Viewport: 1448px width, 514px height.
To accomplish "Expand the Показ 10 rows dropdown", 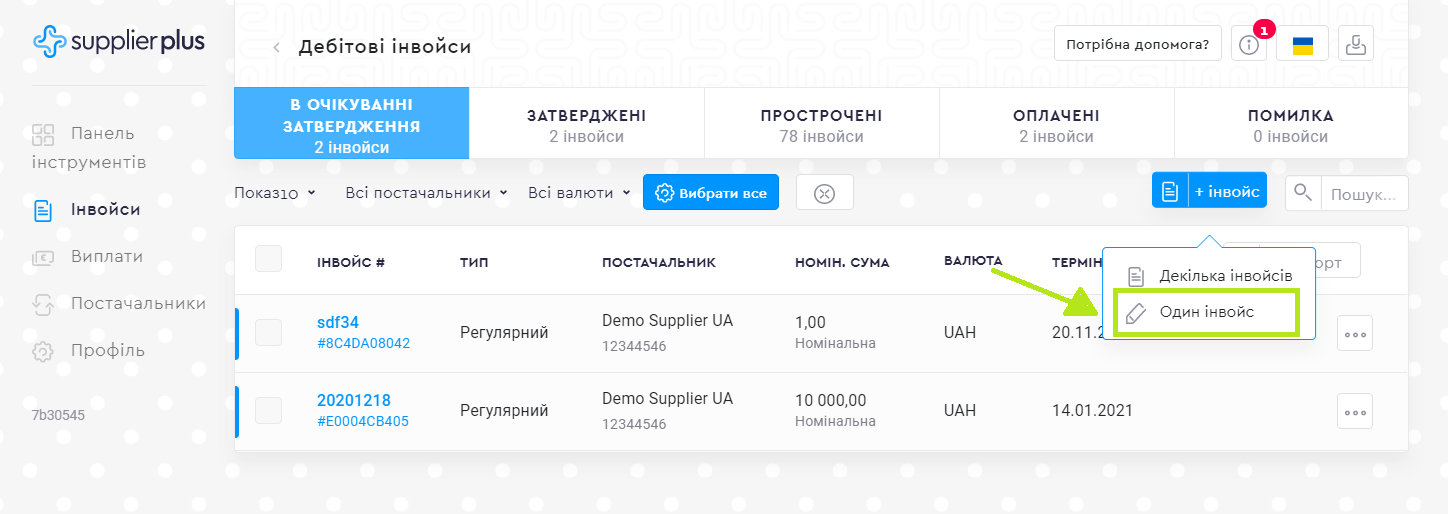I will 275,193.
